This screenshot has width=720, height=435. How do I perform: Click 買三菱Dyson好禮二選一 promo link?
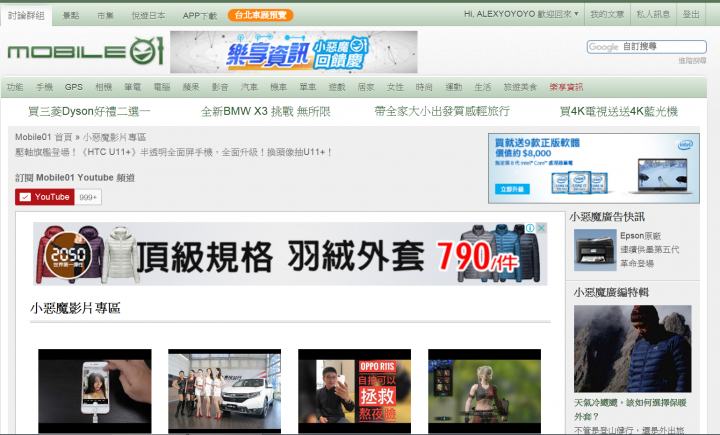click(89, 111)
